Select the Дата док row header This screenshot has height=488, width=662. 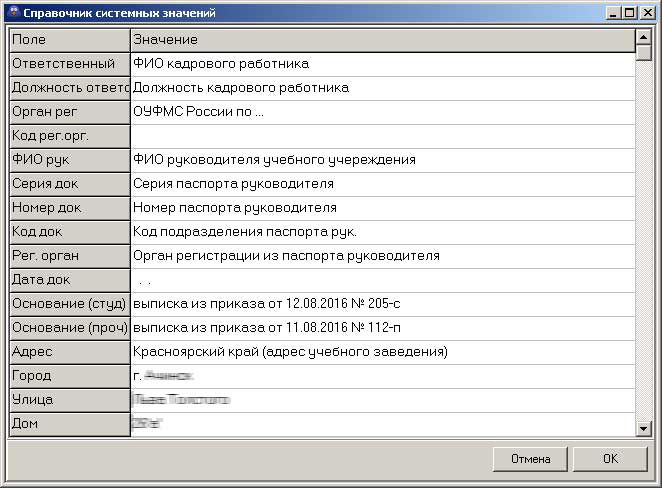(70, 281)
